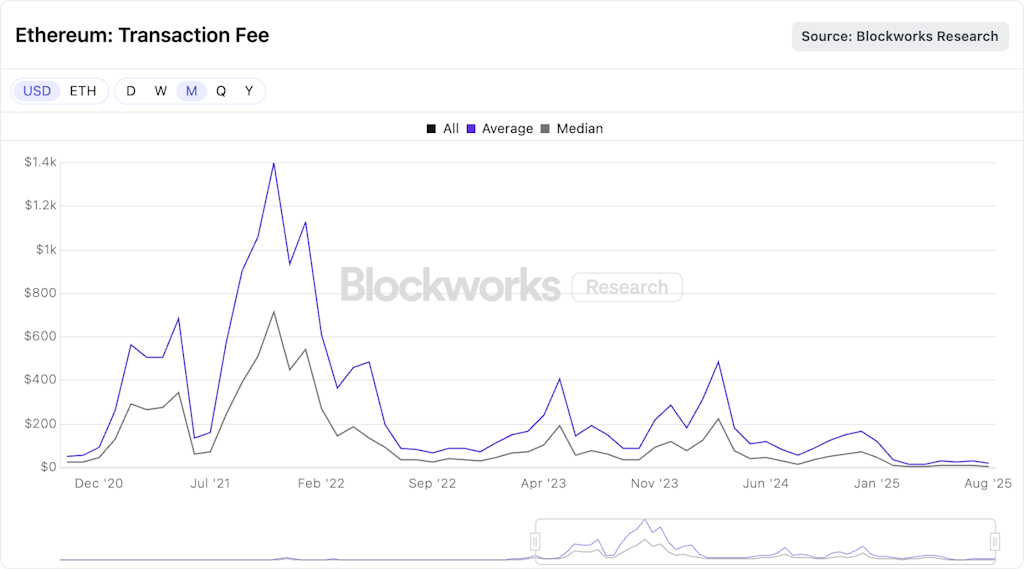Toggle the Average series legend entry

(500, 129)
